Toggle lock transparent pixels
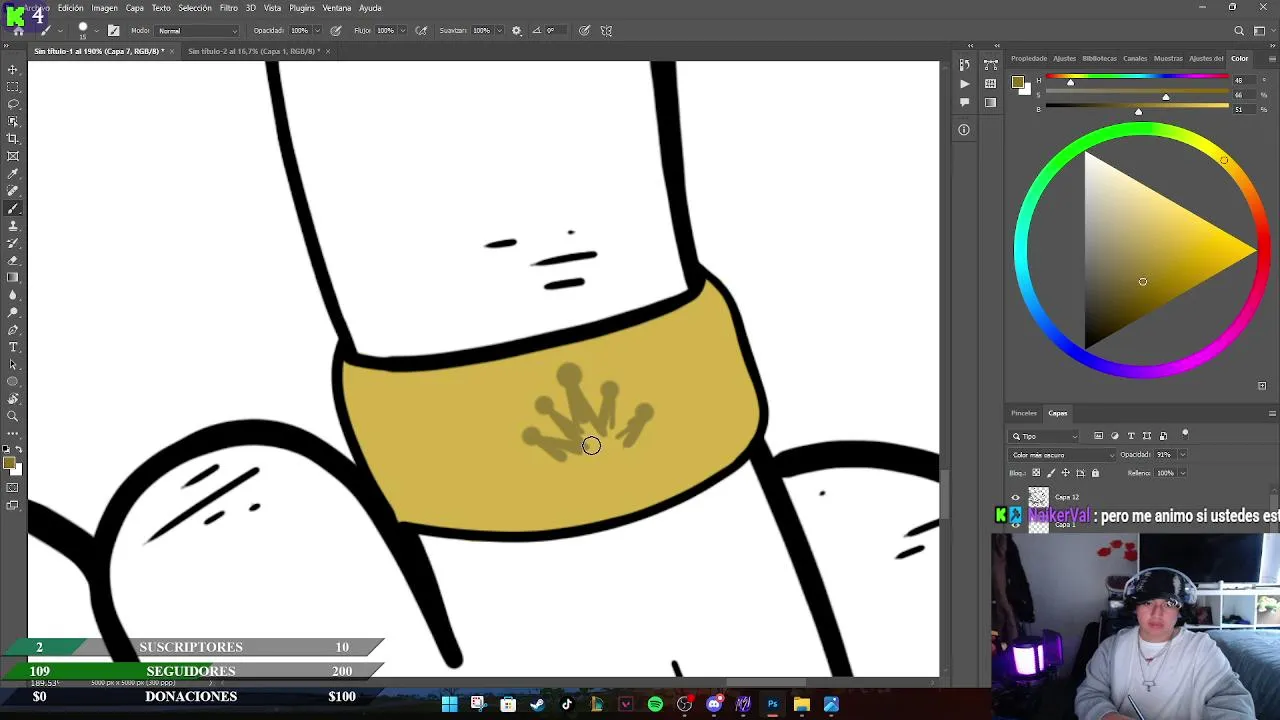The height and width of the screenshot is (720, 1280). click(1035, 473)
